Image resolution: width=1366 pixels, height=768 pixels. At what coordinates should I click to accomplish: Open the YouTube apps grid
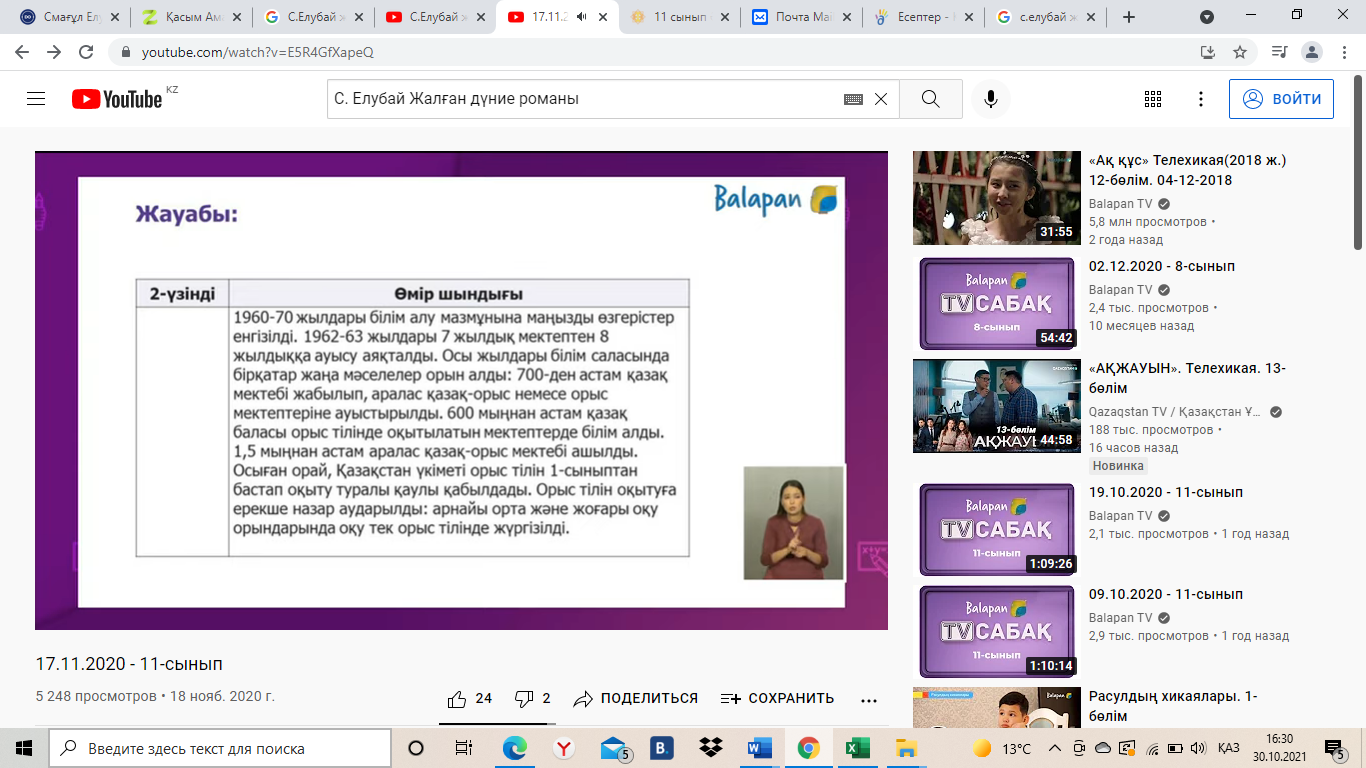(x=1152, y=99)
